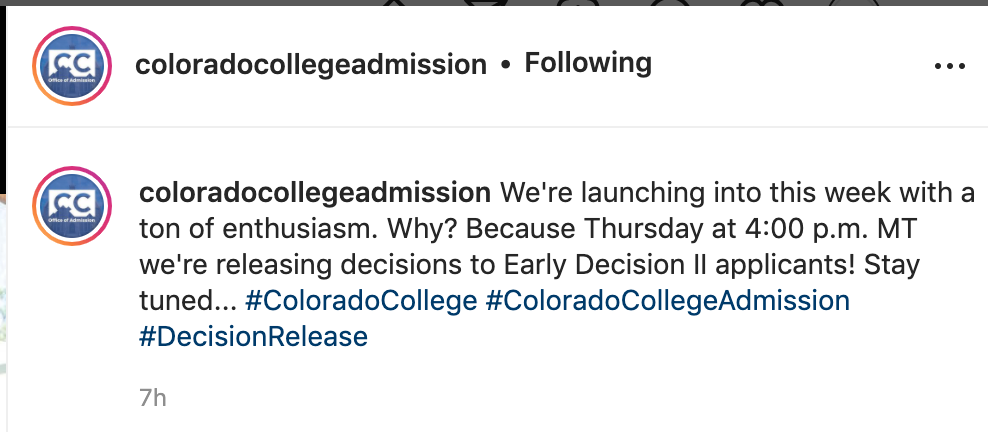Click the partially visible heart activity icon
Image resolution: width=988 pixels, height=432 pixels.
762,3
